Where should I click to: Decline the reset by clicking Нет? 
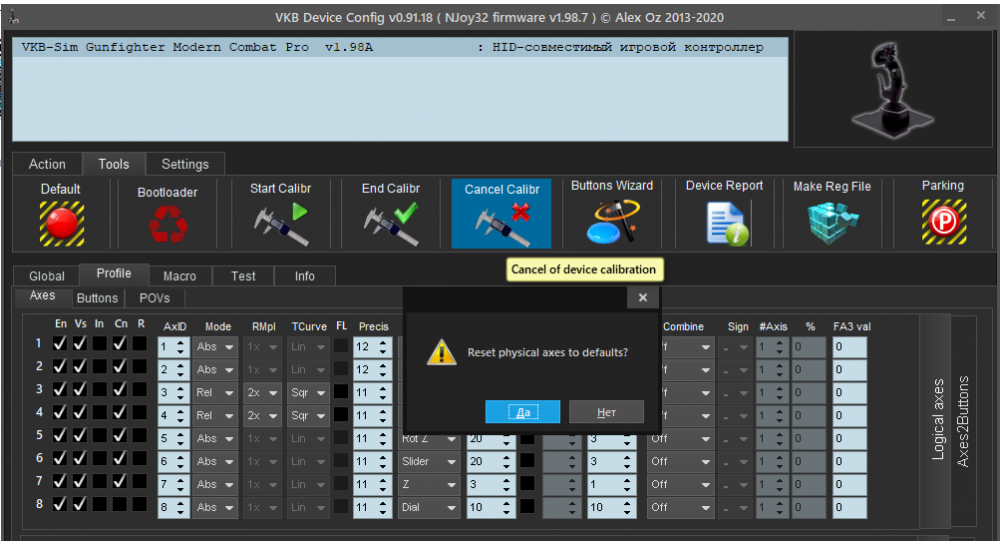(x=606, y=412)
